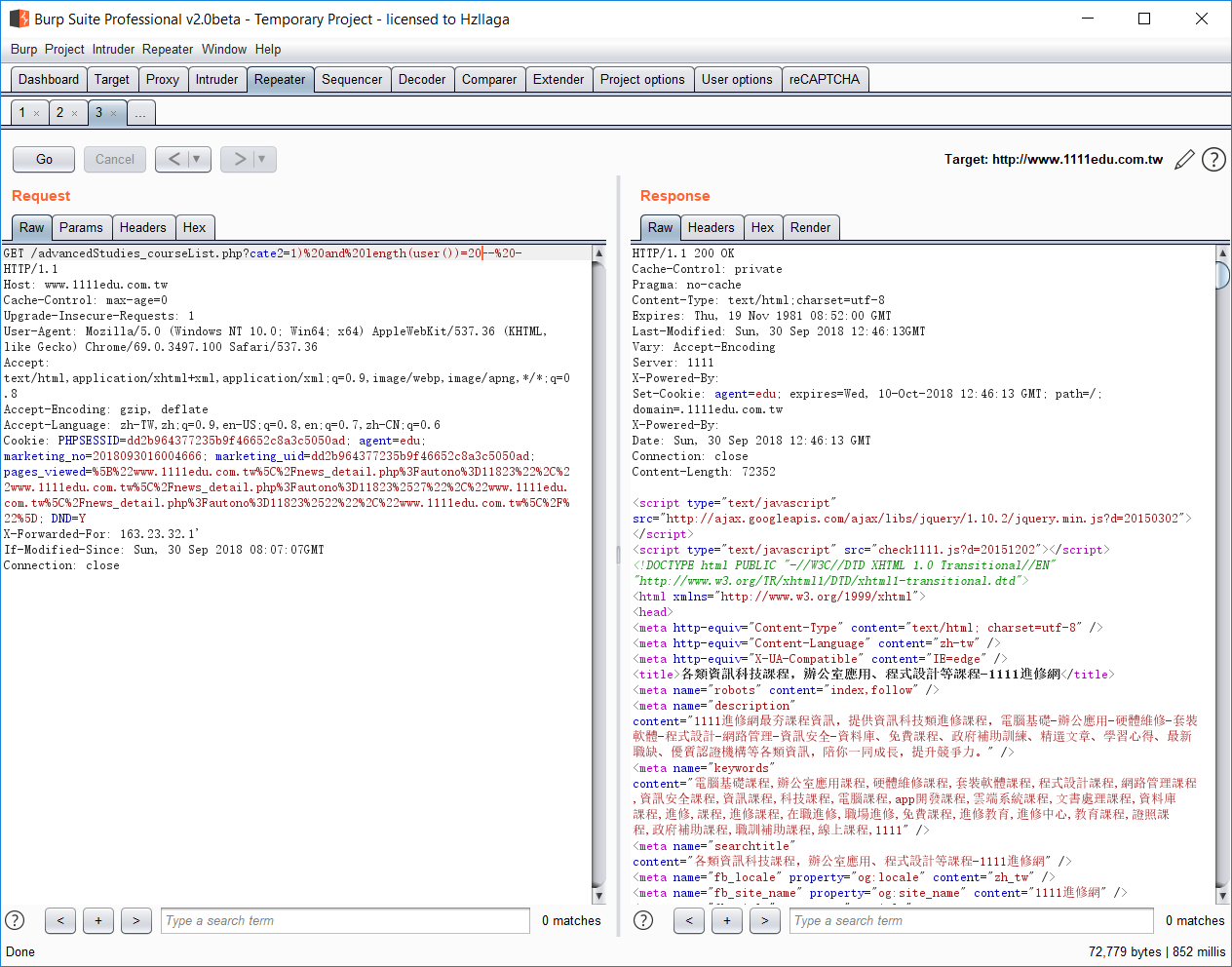This screenshot has width=1232, height=967.
Task: Next match in response search
Action: click(x=765, y=920)
